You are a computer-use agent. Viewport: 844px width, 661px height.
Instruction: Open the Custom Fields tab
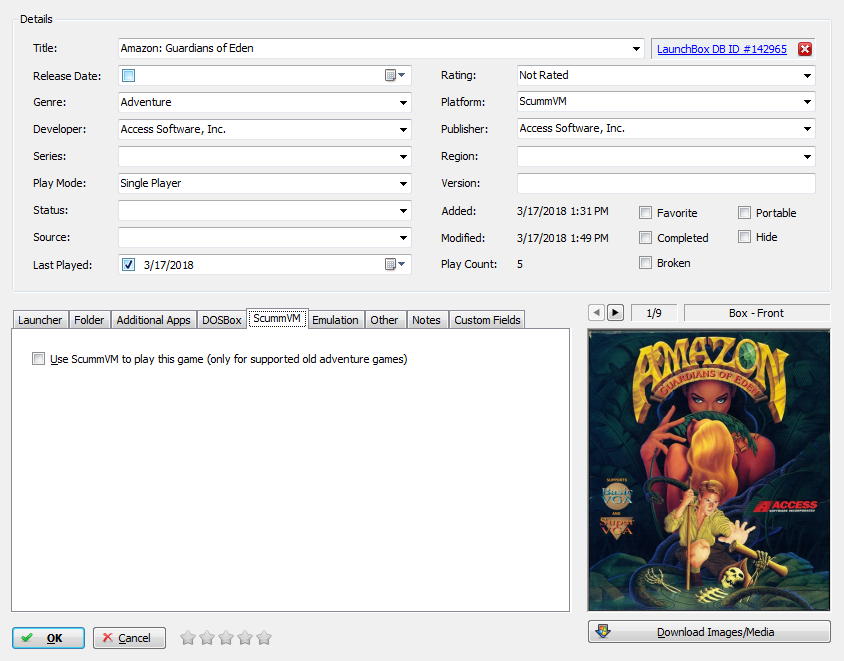click(487, 320)
